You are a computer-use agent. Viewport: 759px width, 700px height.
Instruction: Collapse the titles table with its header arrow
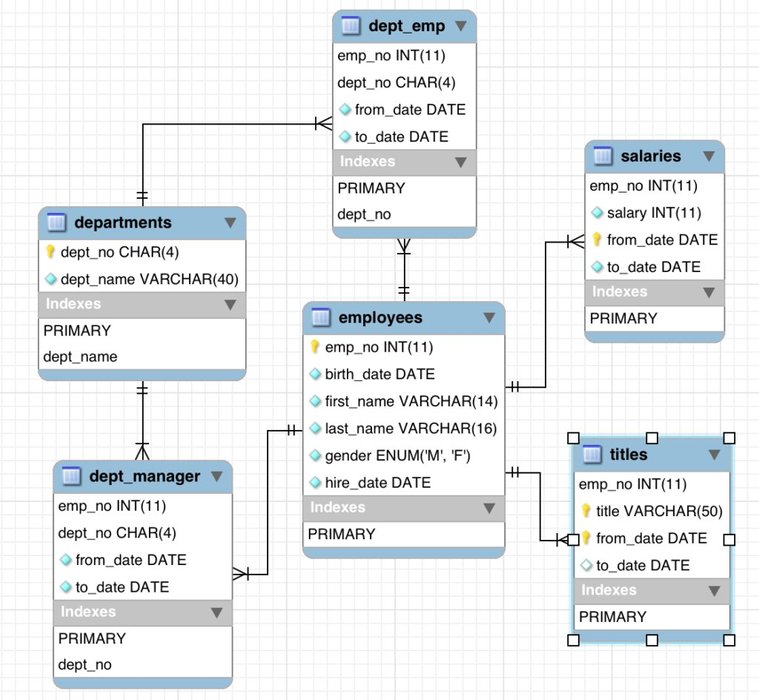pos(714,455)
